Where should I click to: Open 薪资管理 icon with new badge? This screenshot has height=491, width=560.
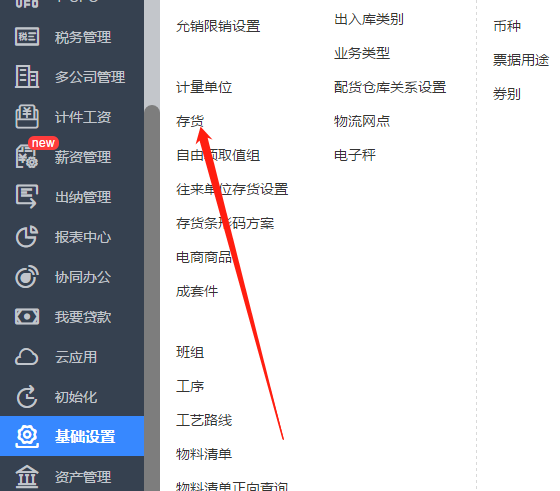pos(27,156)
